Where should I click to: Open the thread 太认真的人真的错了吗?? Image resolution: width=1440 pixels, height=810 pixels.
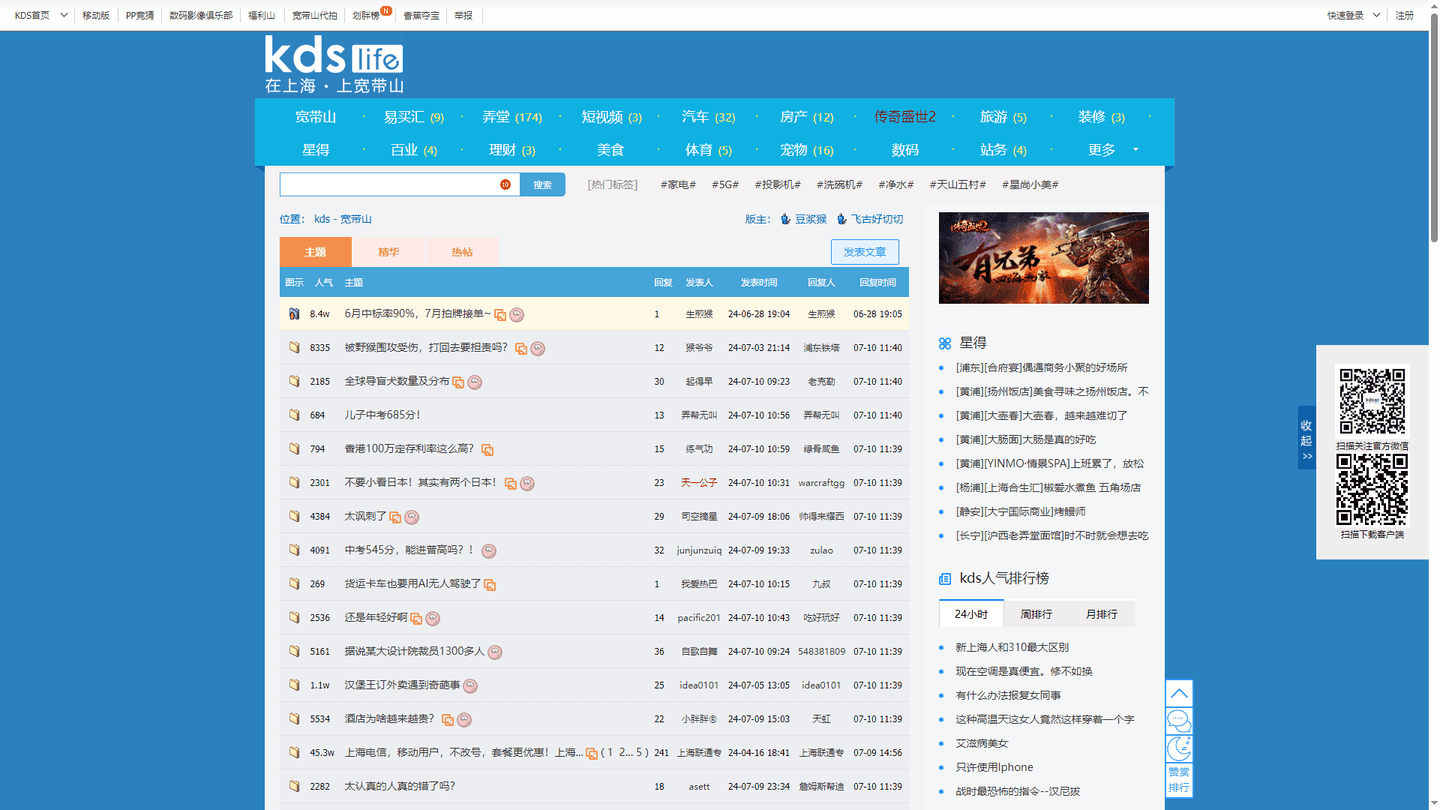click(x=400, y=786)
